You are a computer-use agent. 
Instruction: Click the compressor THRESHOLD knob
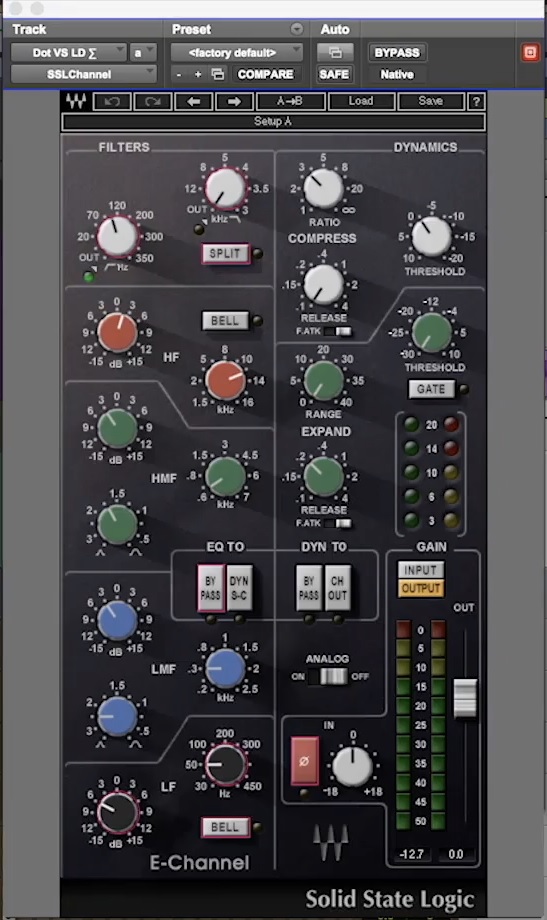[431, 236]
